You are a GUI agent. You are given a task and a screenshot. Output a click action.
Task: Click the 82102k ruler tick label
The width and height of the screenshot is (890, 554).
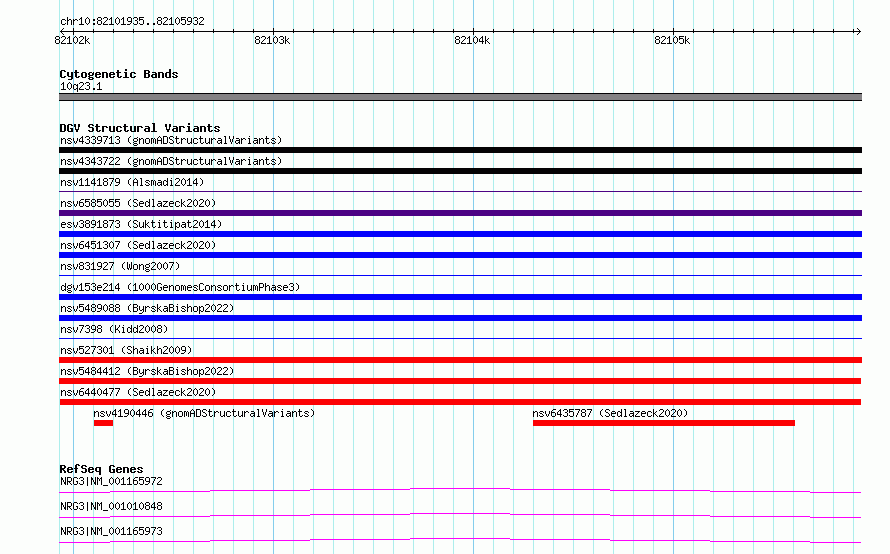tap(72, 40)
